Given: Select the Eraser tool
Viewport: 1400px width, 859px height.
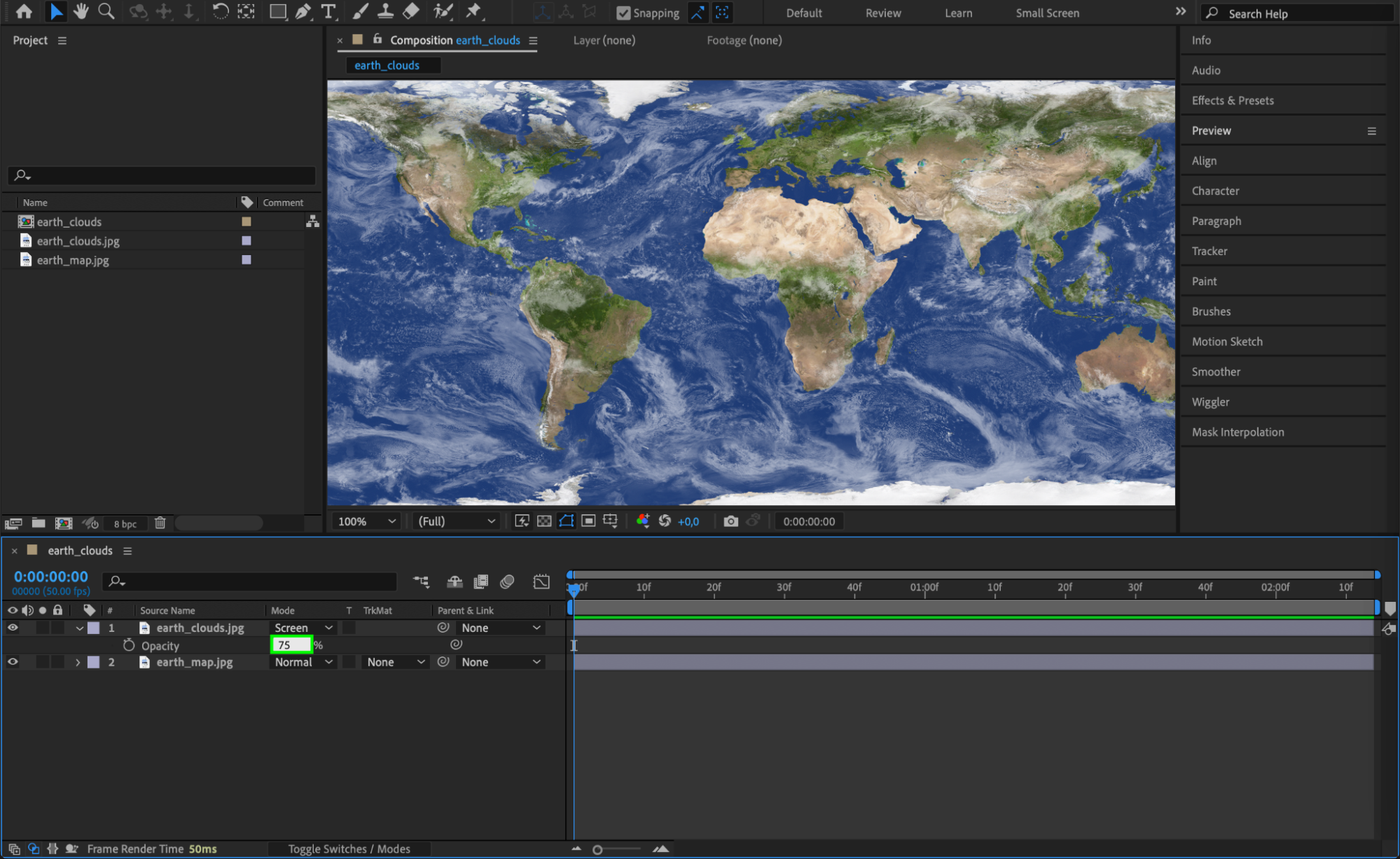Looking at the screenshot, I should (x=411, y=11).
